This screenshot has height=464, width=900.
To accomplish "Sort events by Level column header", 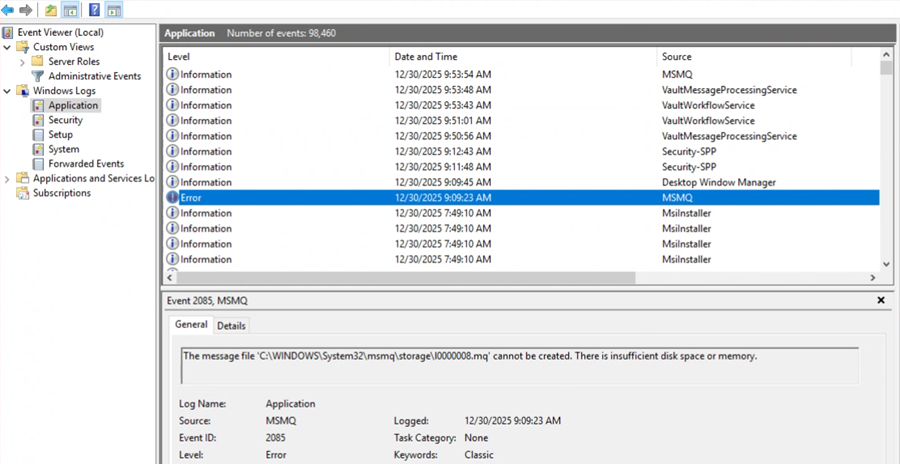I will 276,57.
